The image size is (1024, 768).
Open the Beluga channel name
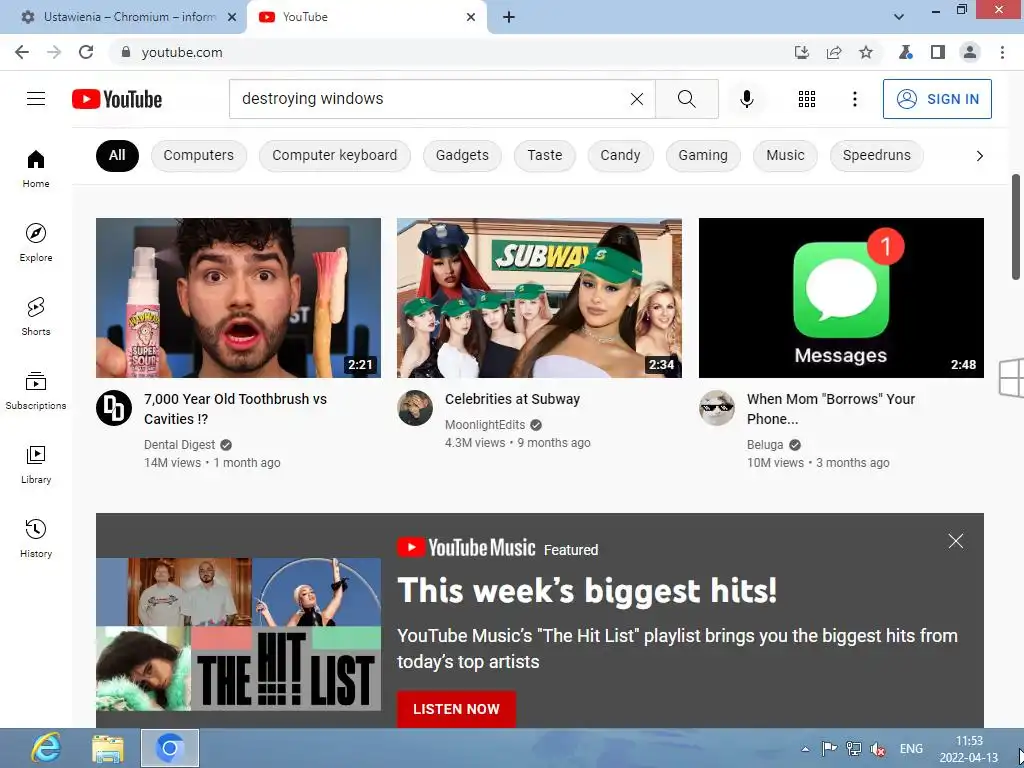click(x=765, y=445)
